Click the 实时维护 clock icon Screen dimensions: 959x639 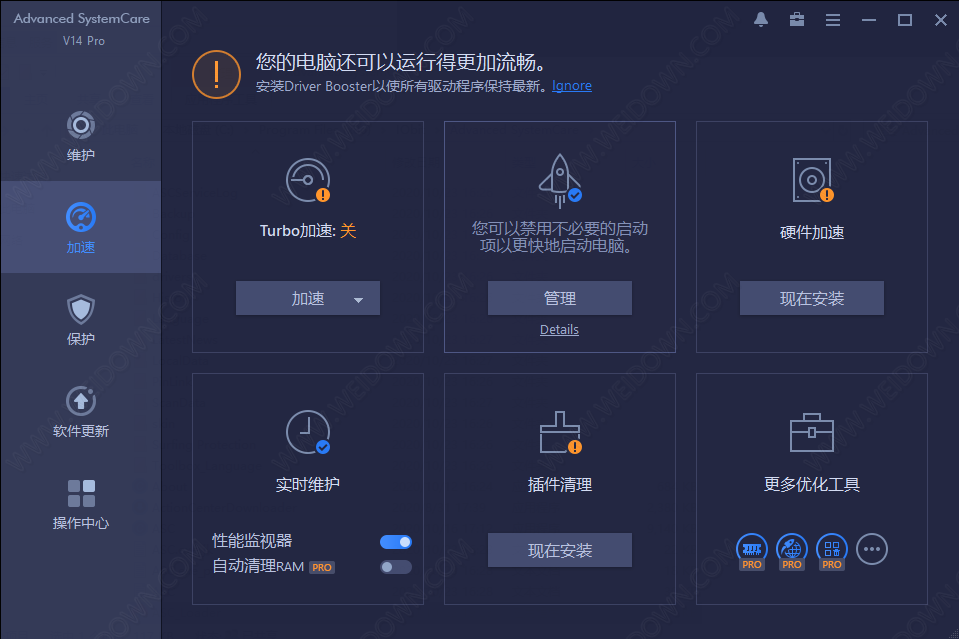[x=308, y=432]
